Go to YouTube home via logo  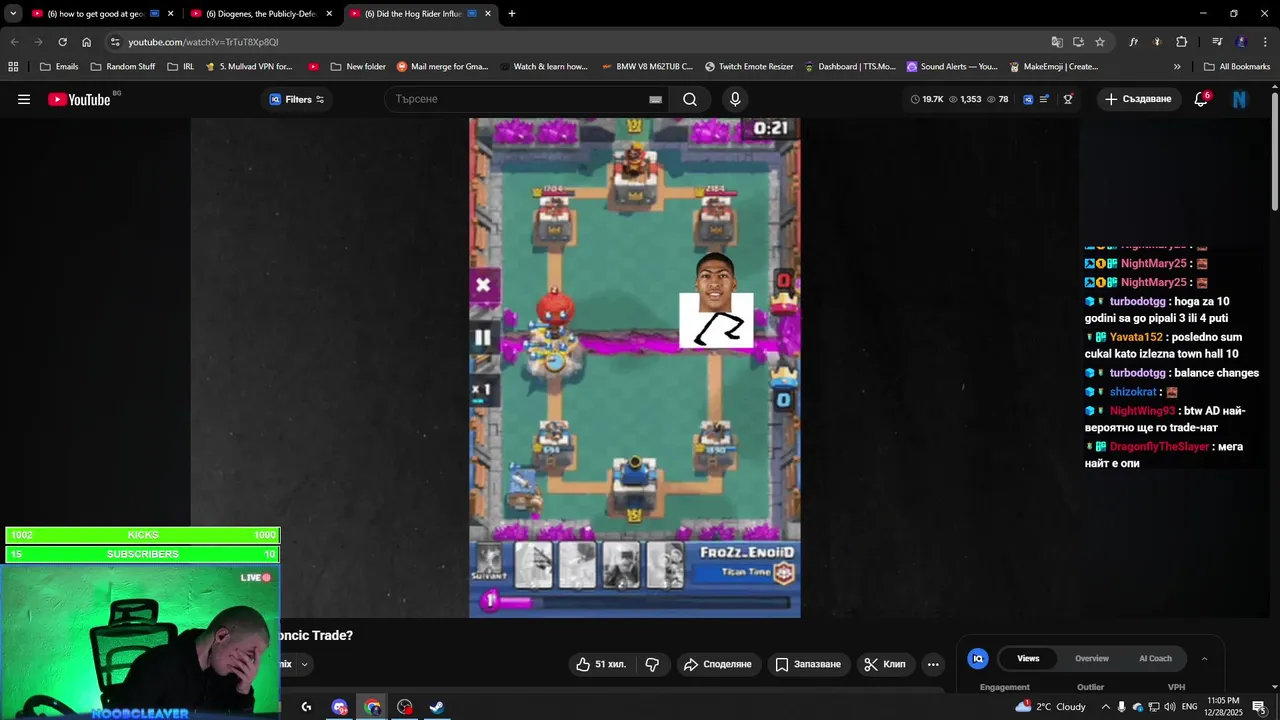click(79, 99)
